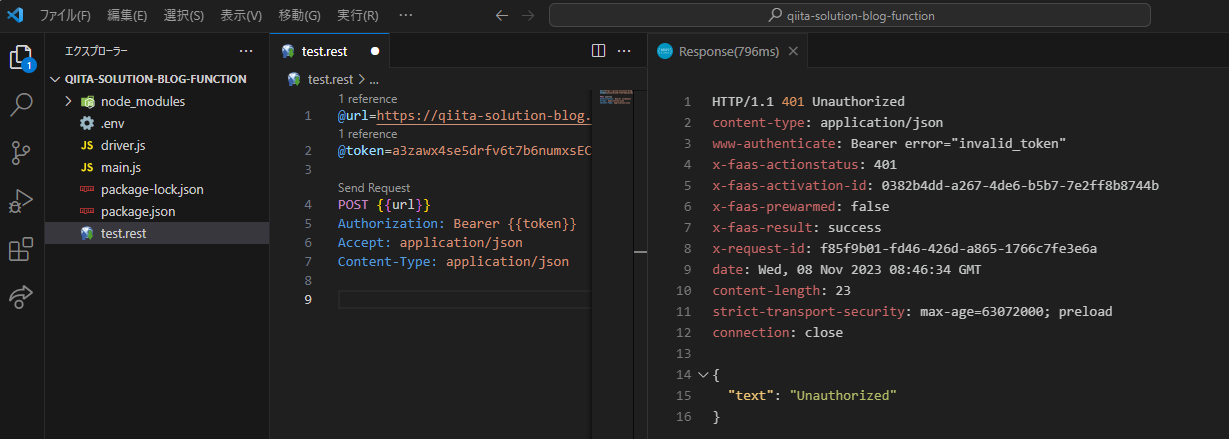Screen dimensions: 1229x439
Task: Collapse QIITA-SOLUTION-BLOG-FUNCTION root section
Action: [x=54, y=79]
